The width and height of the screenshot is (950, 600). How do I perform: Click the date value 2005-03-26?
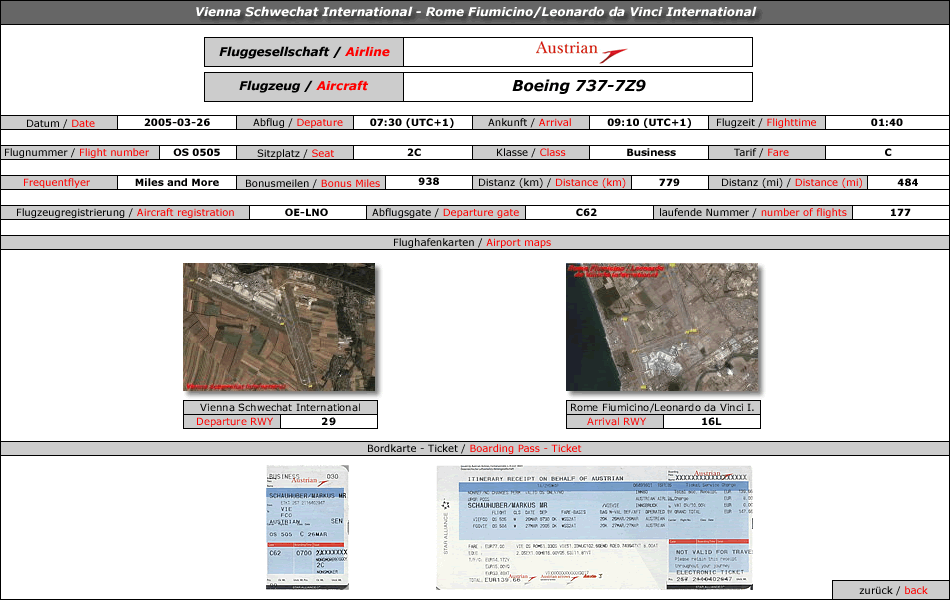[x=177, y=122]
